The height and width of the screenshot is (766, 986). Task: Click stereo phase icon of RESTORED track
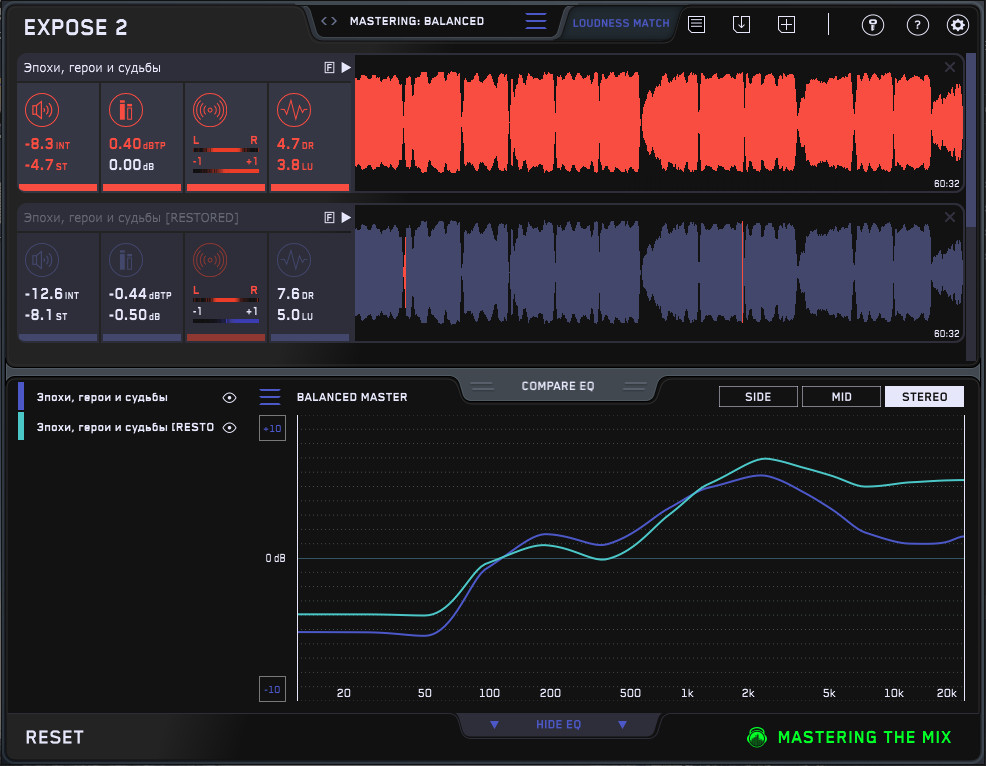[x=209, y=260]
